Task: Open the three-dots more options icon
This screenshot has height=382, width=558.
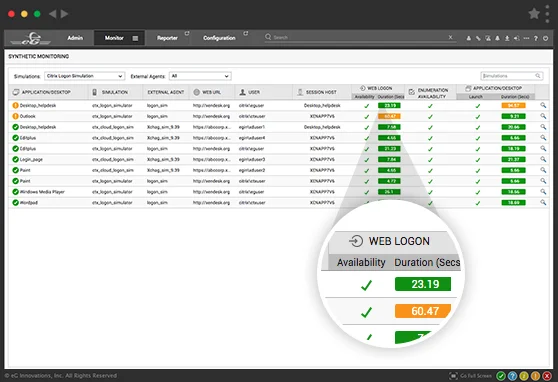Action: (x=526, y=38)
